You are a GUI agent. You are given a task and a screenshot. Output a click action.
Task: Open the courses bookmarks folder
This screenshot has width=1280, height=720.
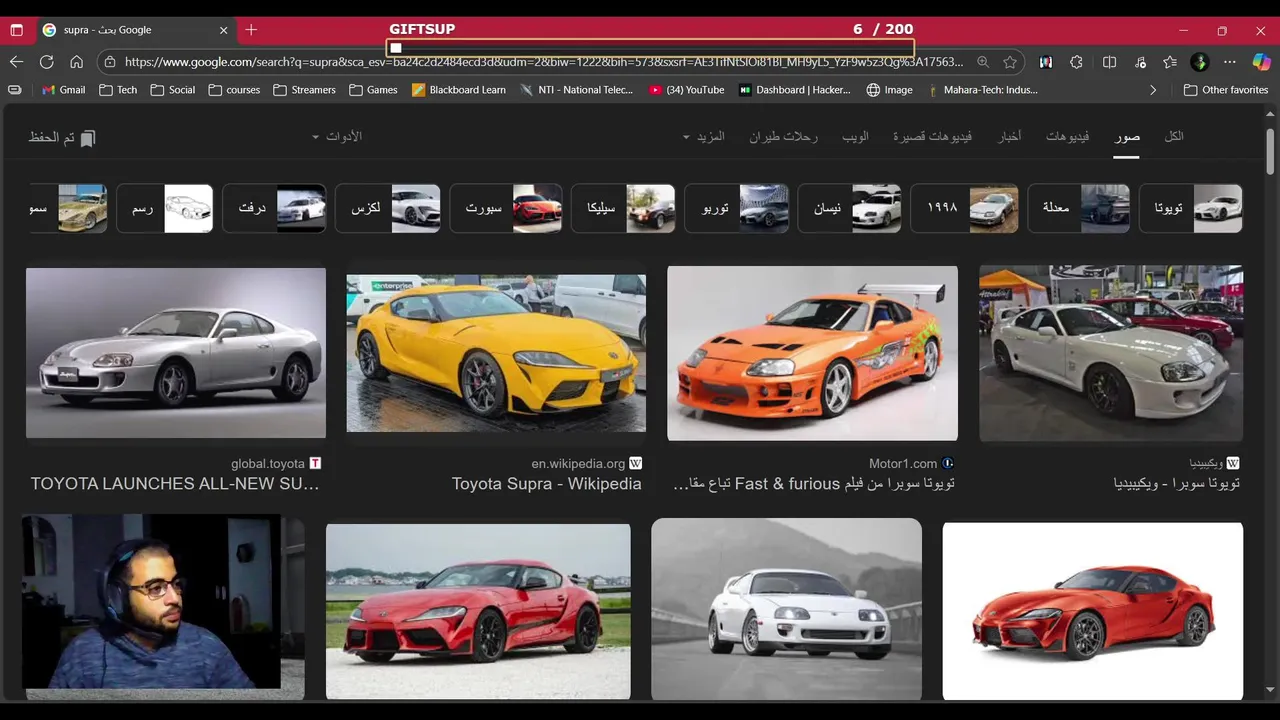click(x=234, y=90)
